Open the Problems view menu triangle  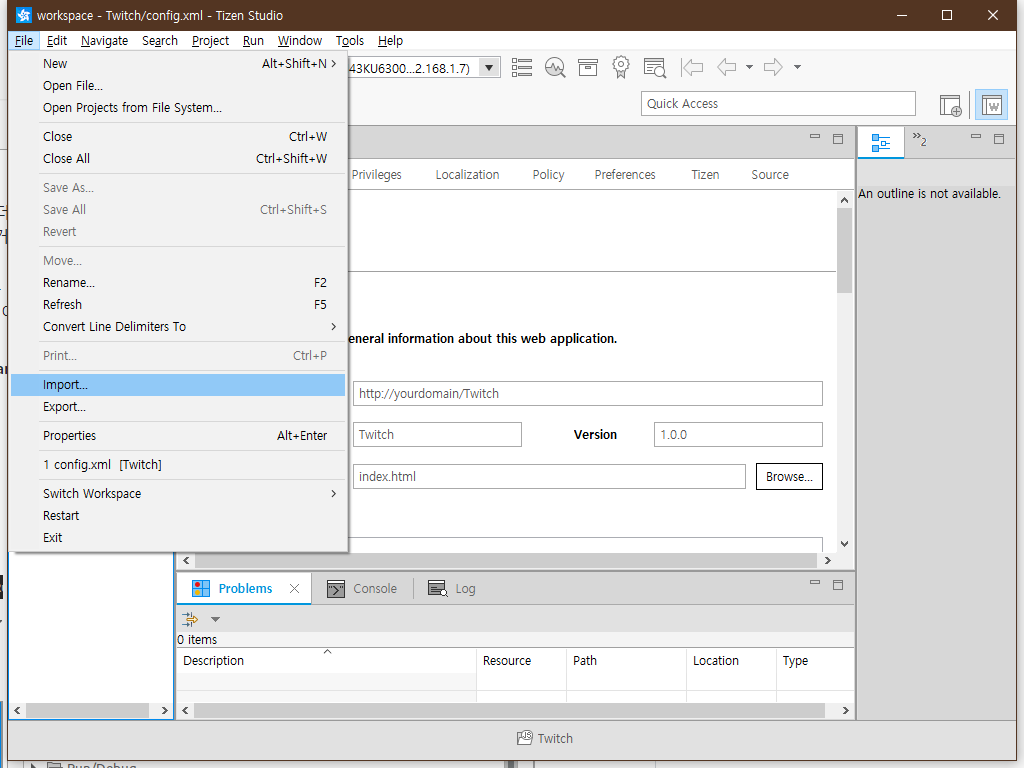(215, 619)
